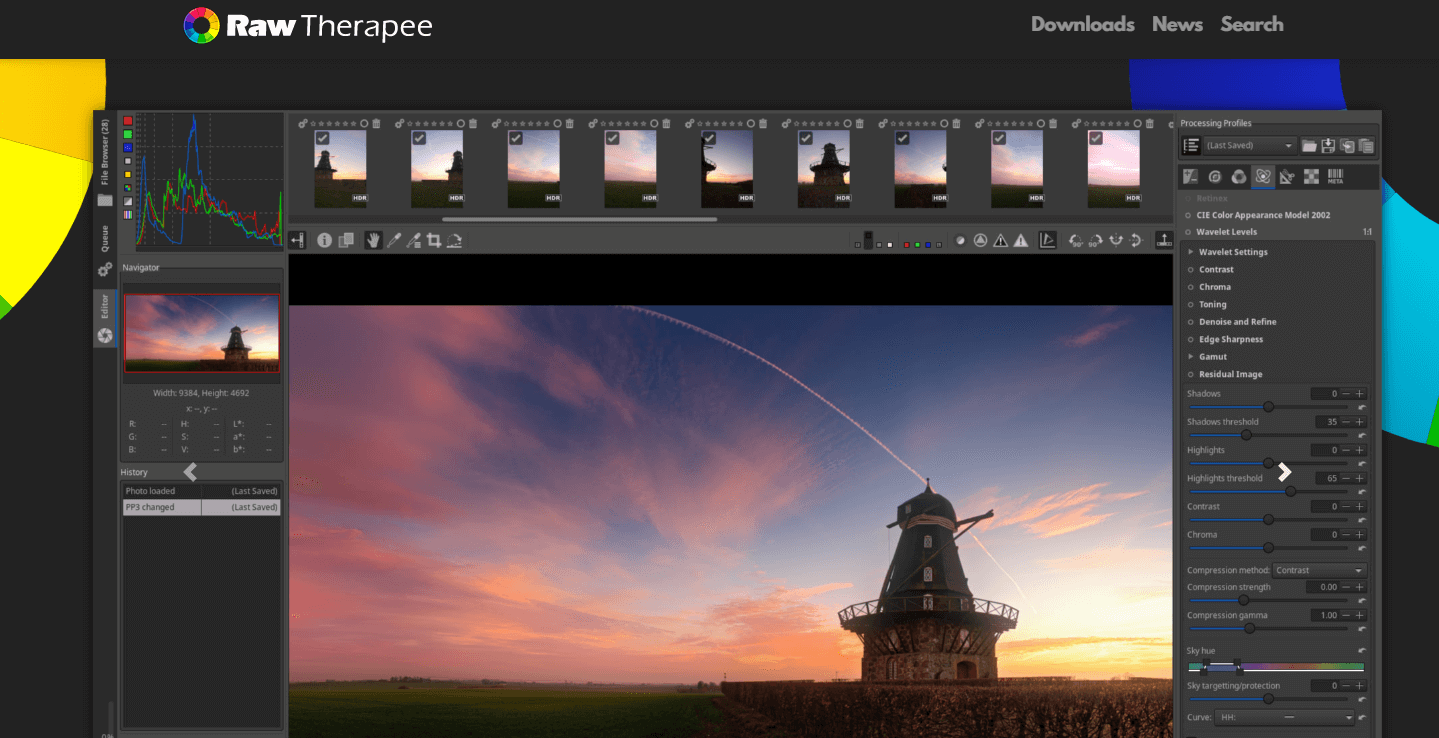Paste the processing profile from clipboard
Screen dimensions: 1439x738
(x=1366, y=146)
